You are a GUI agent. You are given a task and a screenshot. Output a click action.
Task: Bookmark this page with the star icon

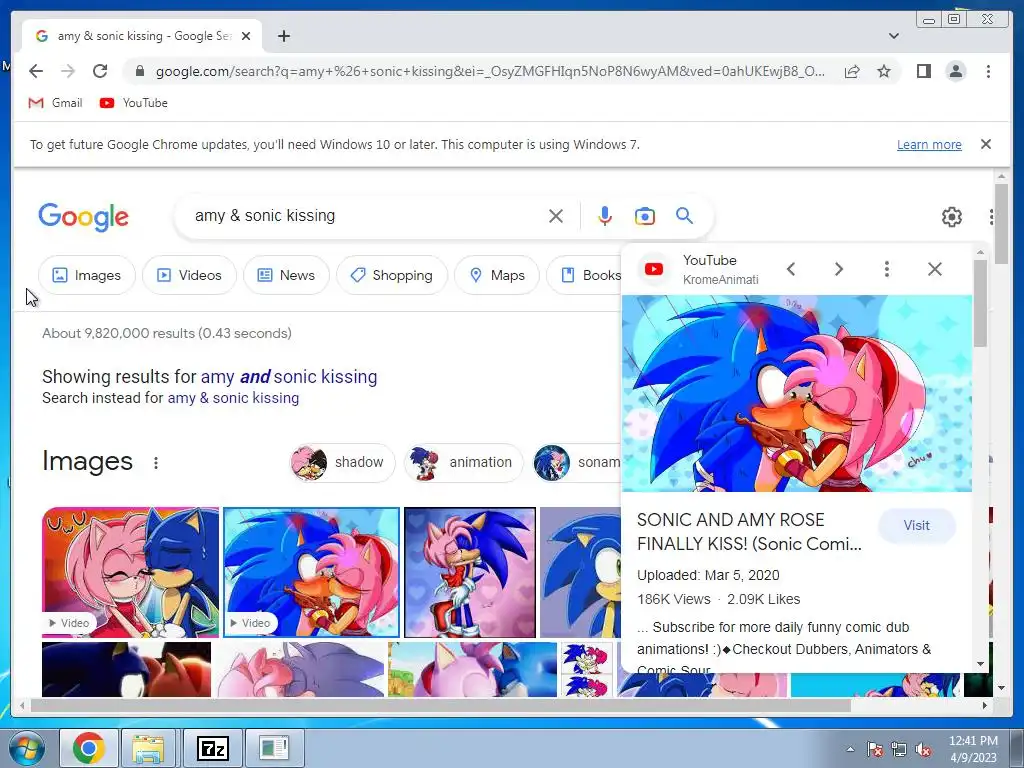(884, 71)
